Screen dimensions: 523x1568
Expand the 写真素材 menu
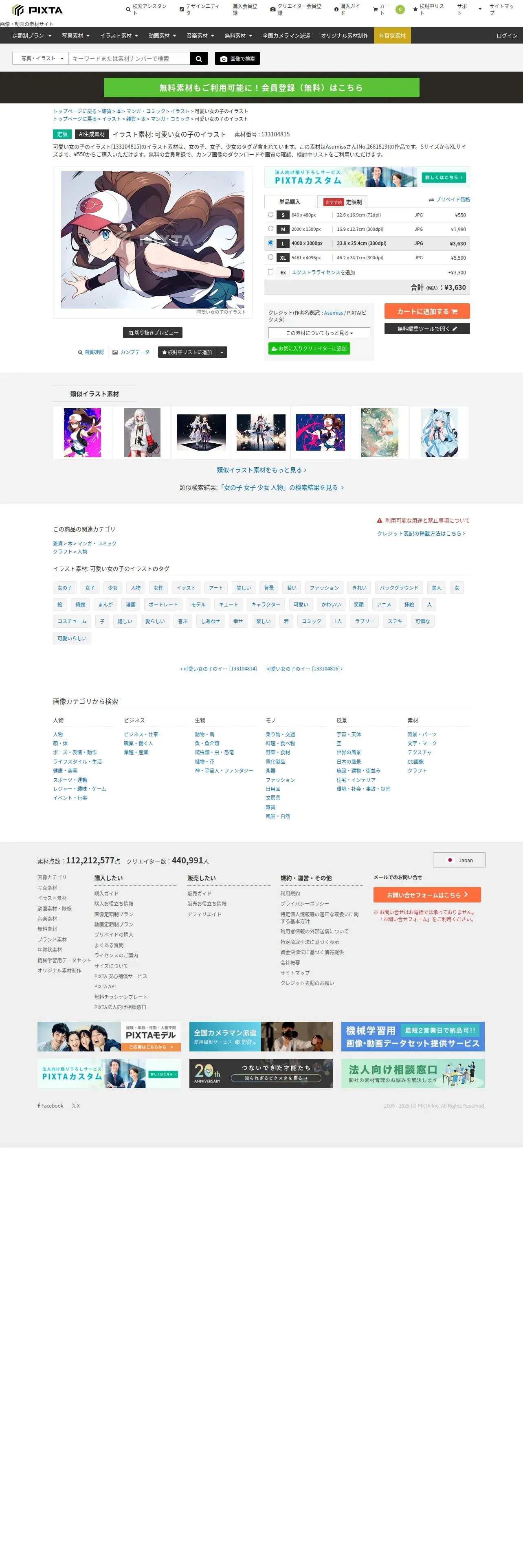pos(75,36)
